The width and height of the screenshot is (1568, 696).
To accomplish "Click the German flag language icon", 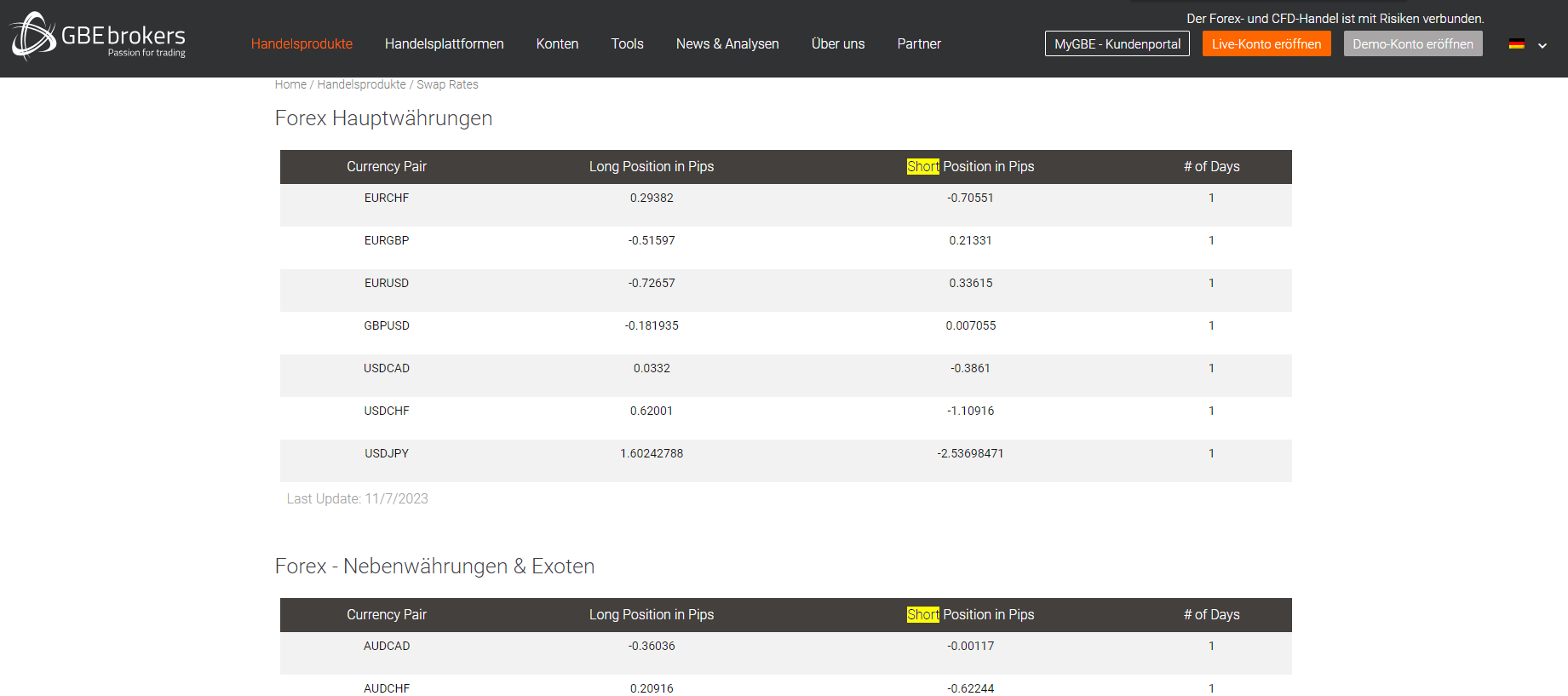I will coord(1516,44).
